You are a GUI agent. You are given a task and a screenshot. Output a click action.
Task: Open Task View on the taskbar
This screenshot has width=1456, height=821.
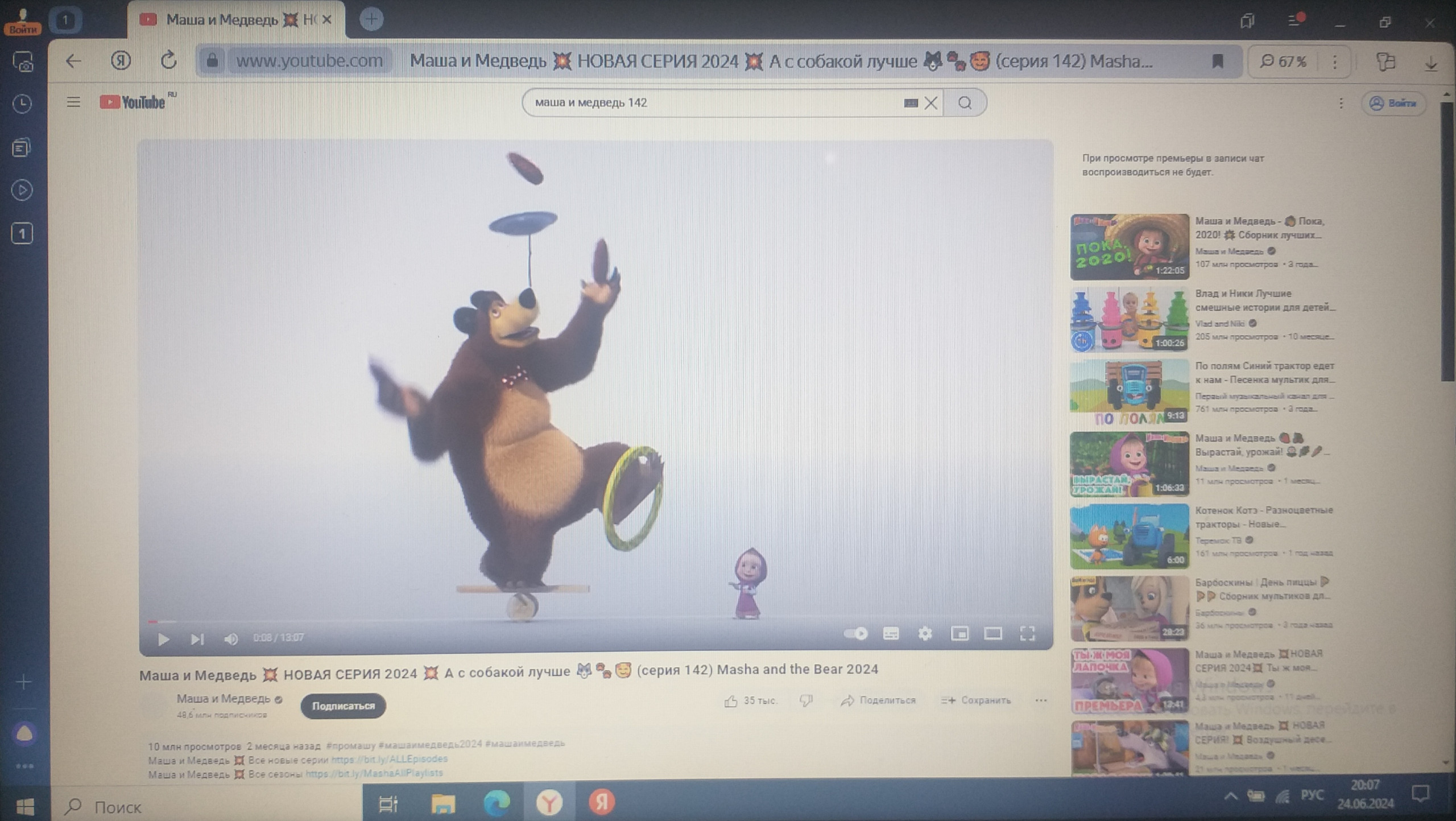pos(388,804)
